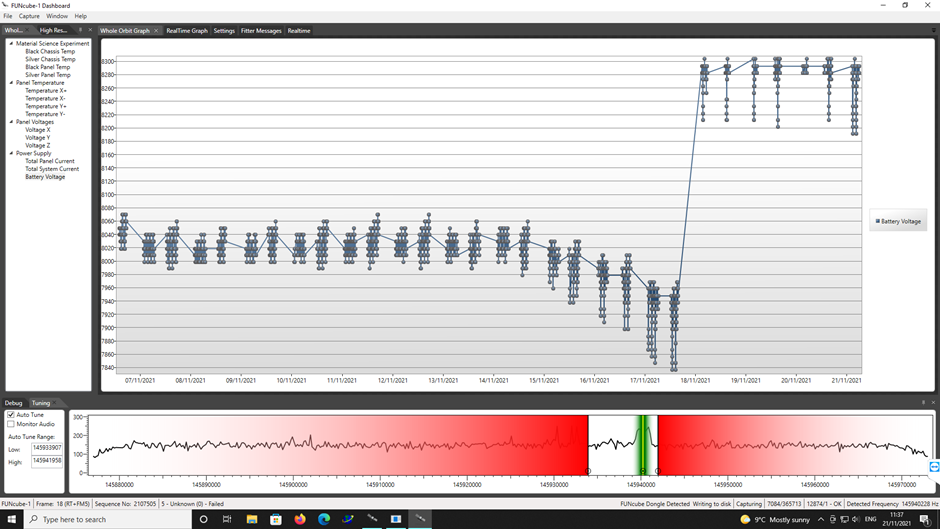940x529 pixels.
Task: Click the TeamViewer icon at right edge
Action: point(934,467)
